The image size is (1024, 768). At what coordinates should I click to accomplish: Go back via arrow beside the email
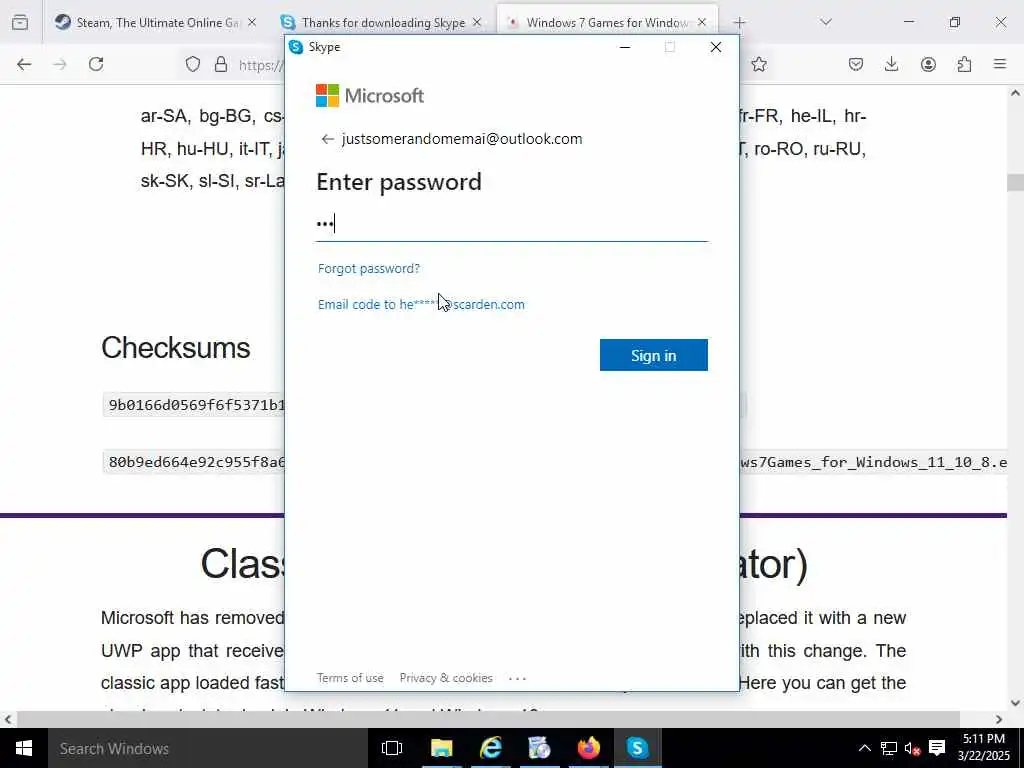click(x=327, y=139)
